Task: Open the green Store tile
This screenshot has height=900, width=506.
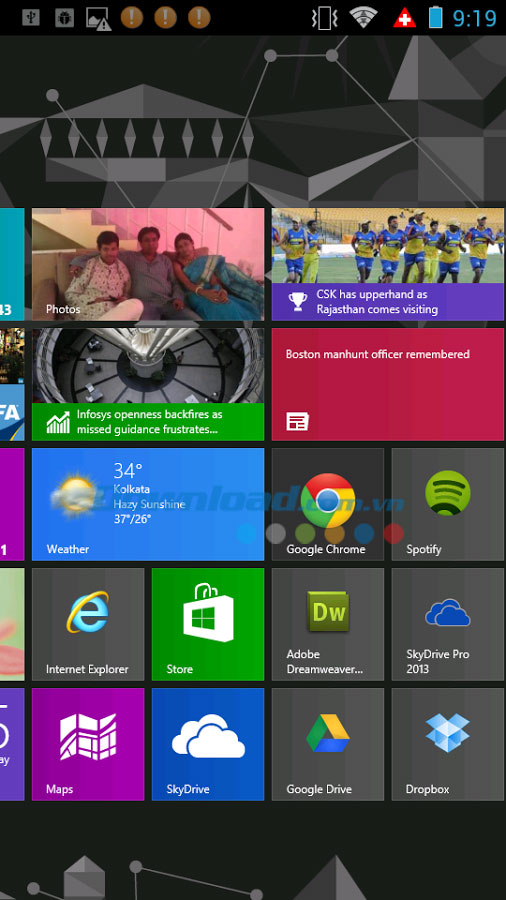Action: pos(208,624)
